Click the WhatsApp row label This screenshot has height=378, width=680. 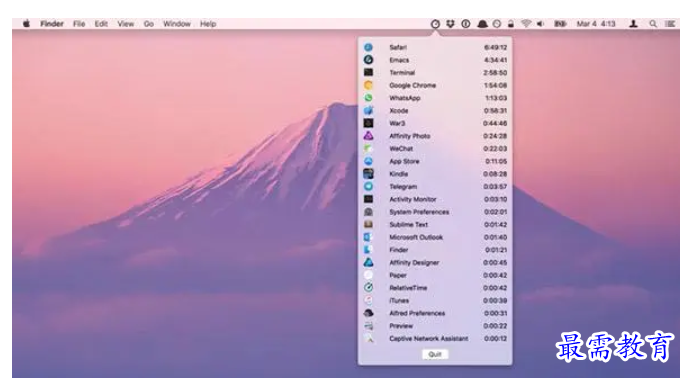point(405,98)
